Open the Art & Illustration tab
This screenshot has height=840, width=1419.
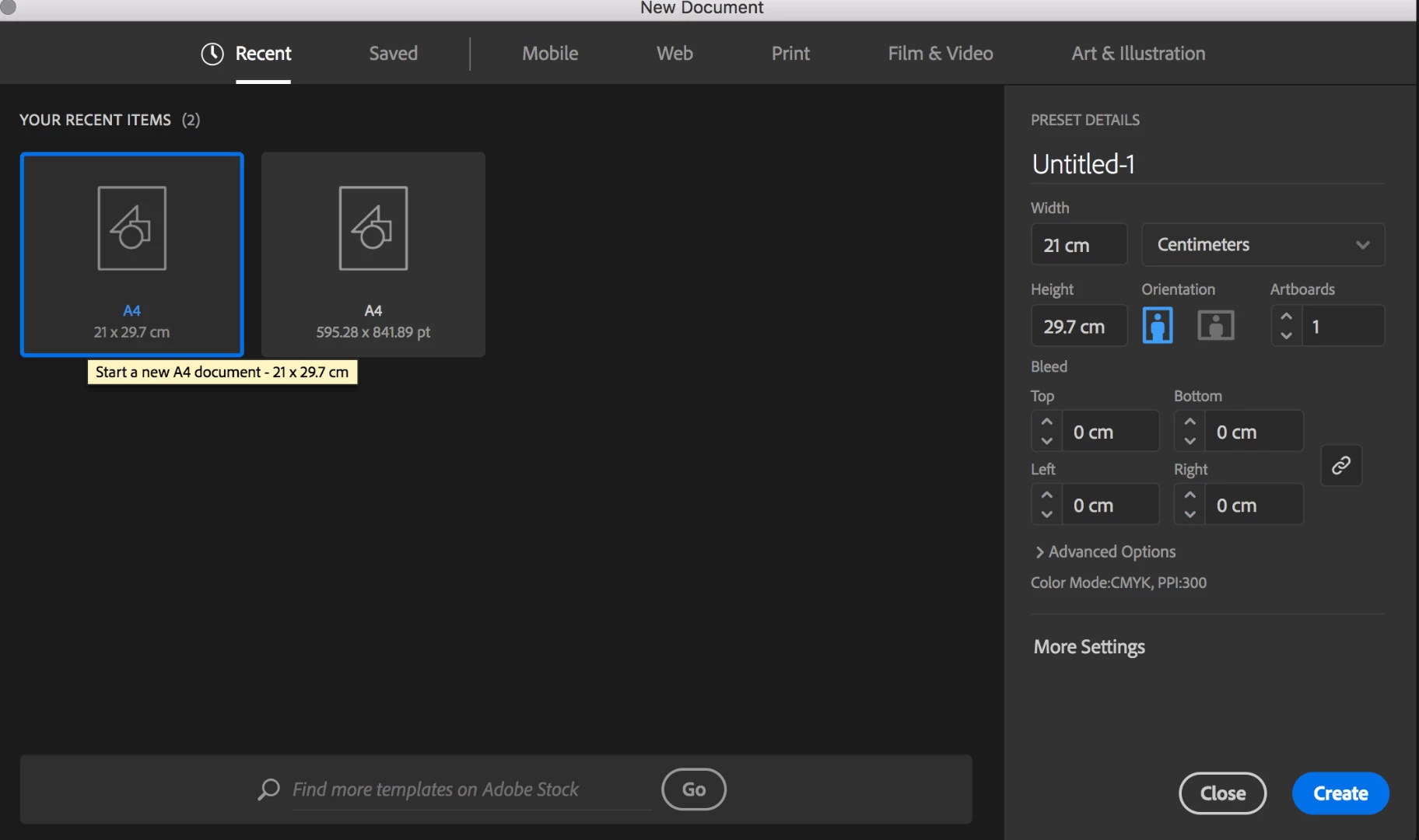(x=1138, y=54)
